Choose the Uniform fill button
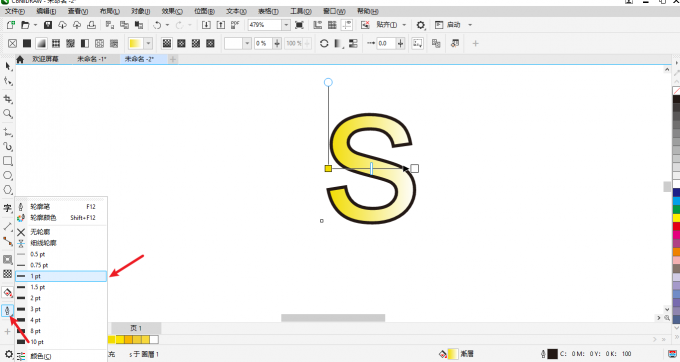This screenshot has height=362, width=680. click(27, 43)
